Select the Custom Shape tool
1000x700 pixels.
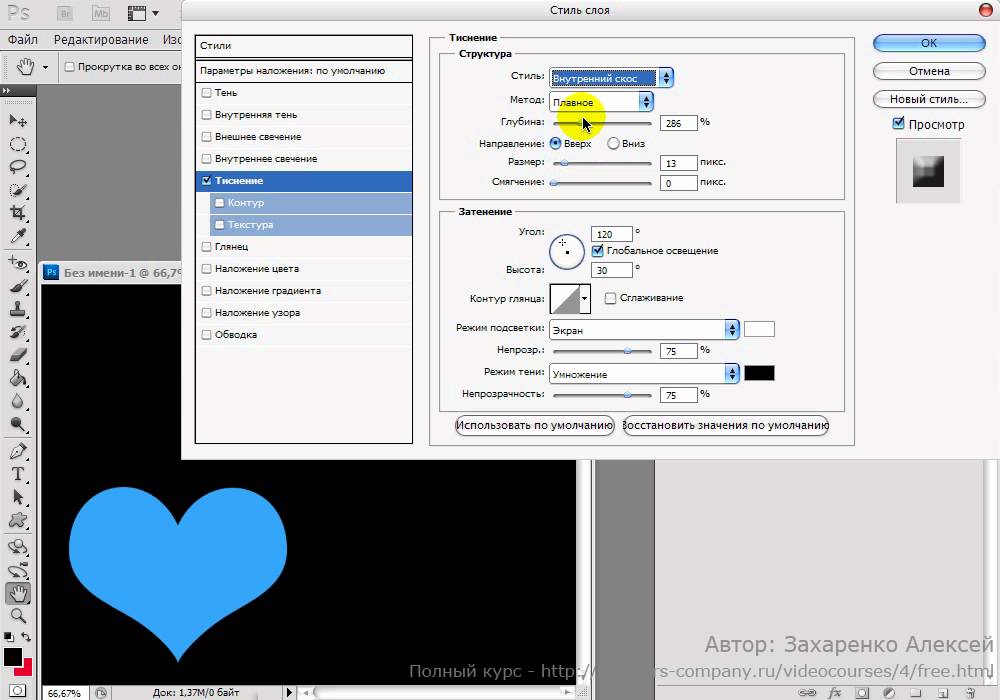[18, 520]
